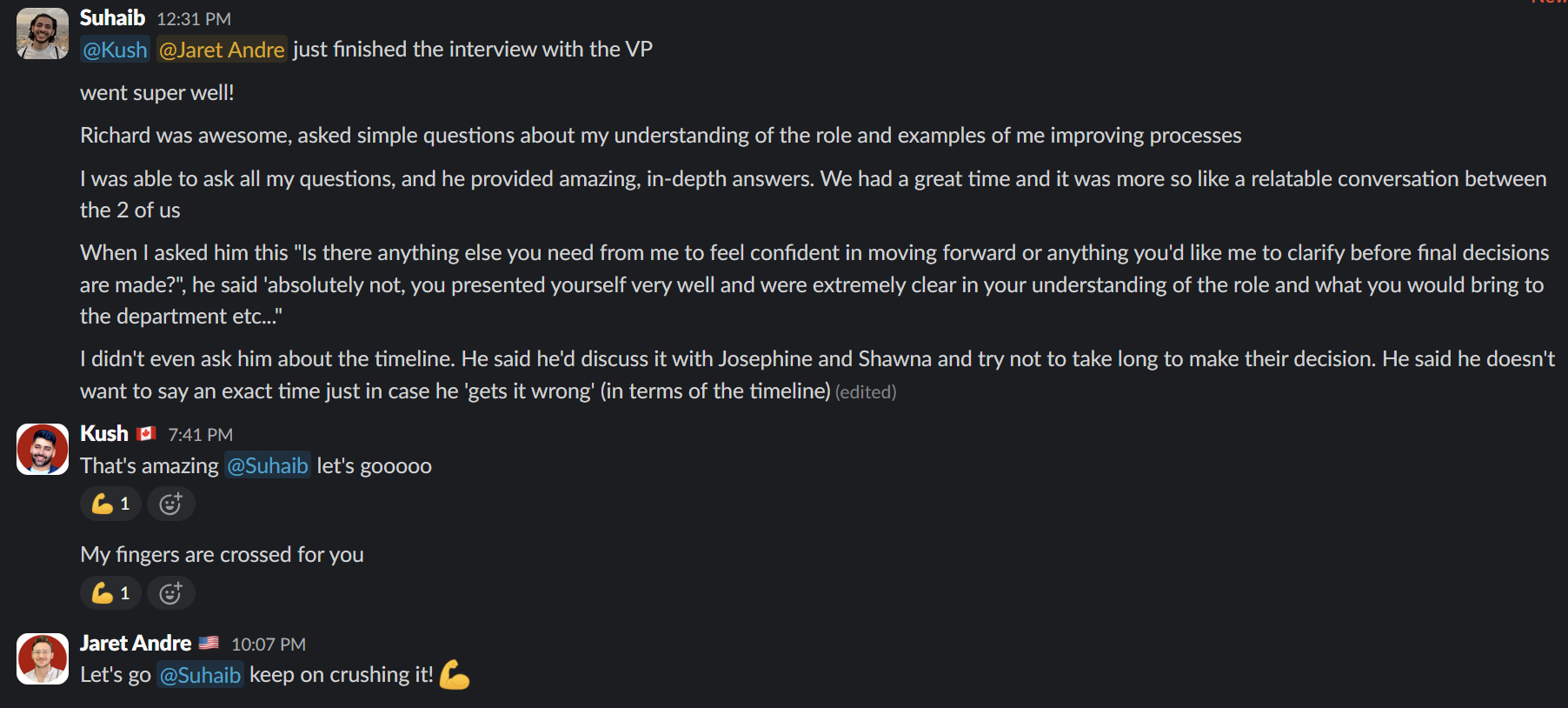Image resolution: width=1568 pixels, height=708 pixels.
Task: Open the add reaction picker under "let's gooooo"
Action: click(x=170, y=504)
